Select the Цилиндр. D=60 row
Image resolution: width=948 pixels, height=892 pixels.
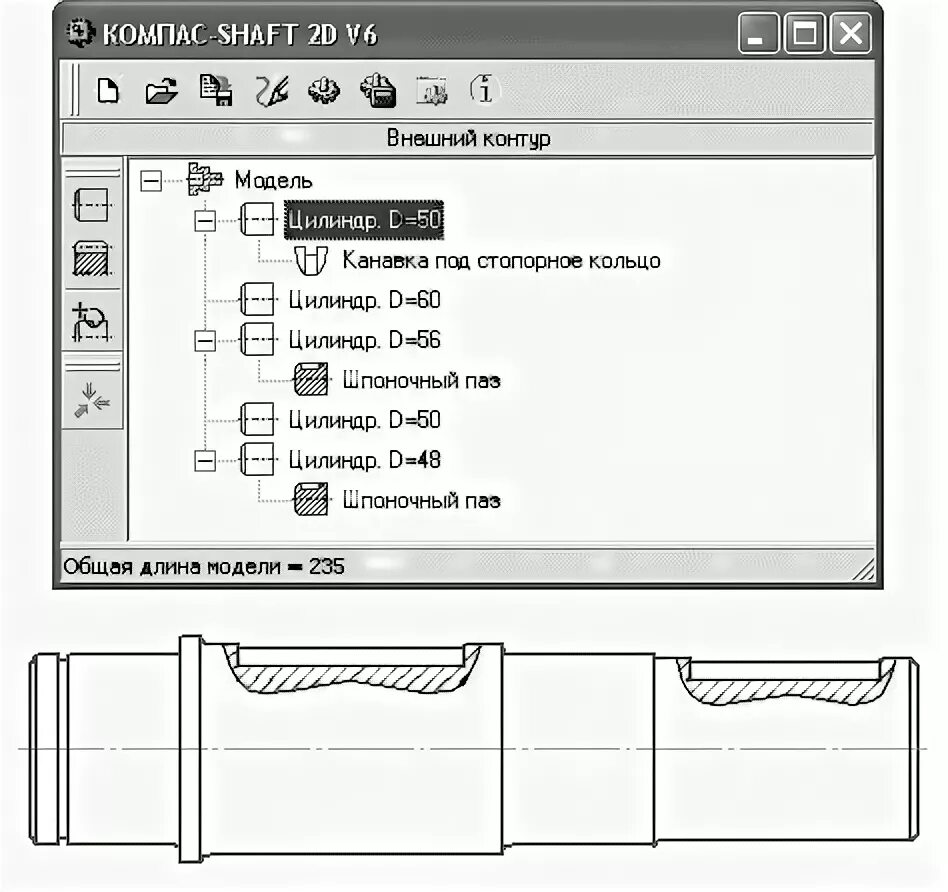tap(365, 299)
